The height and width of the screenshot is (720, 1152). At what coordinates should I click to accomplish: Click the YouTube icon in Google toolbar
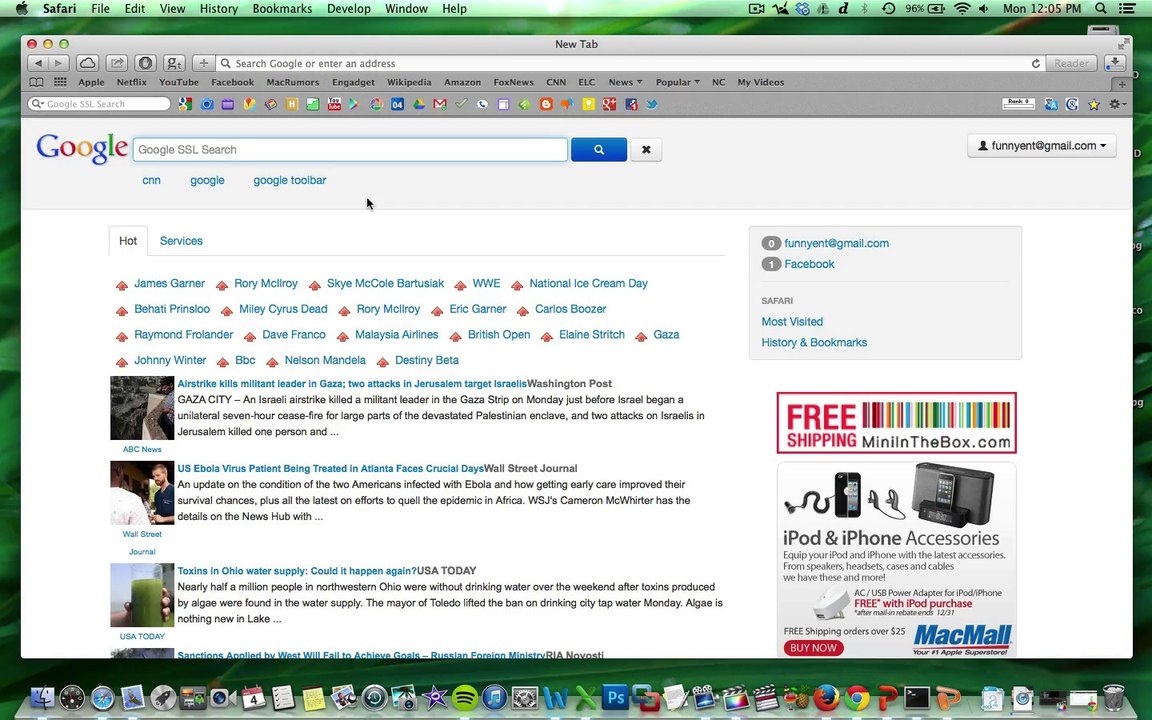click(334, 104)
